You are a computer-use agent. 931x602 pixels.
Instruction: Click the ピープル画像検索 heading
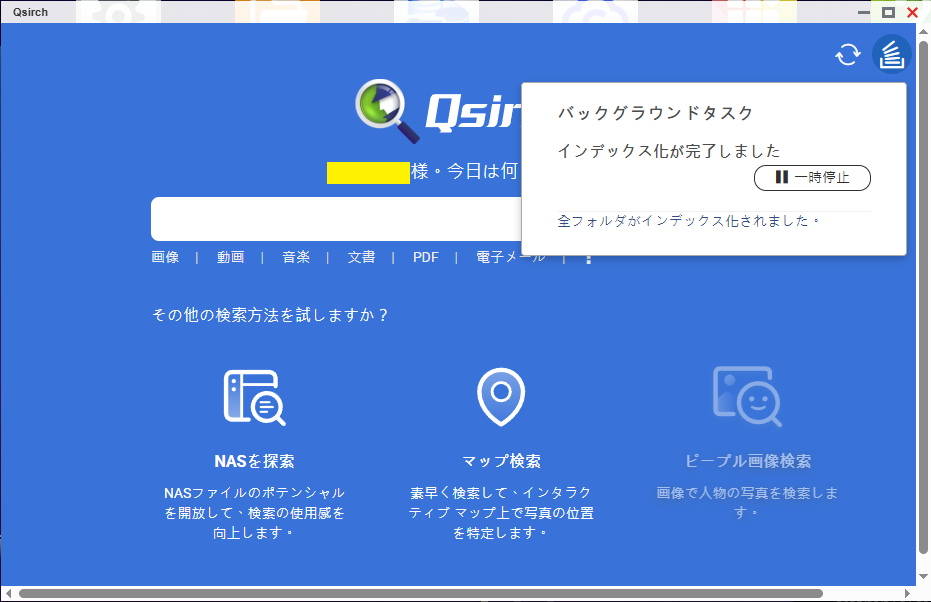pyautogui.click(x=747, y=462)
